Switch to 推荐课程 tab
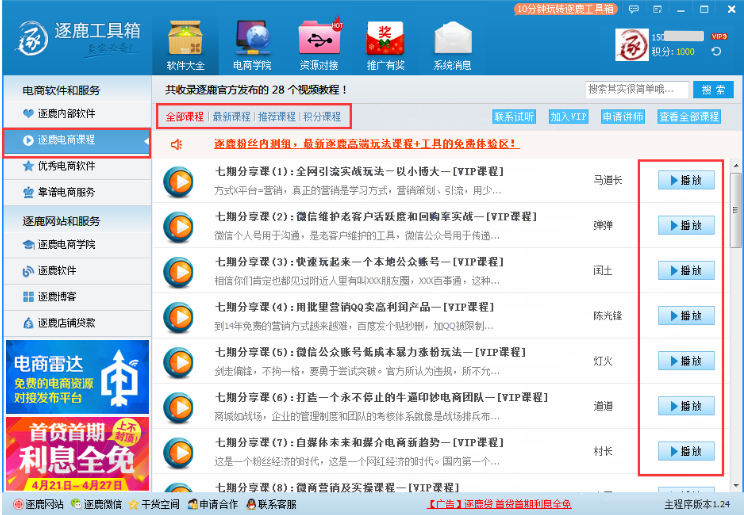Screen dimensions: 744x515 click(277, 116)
